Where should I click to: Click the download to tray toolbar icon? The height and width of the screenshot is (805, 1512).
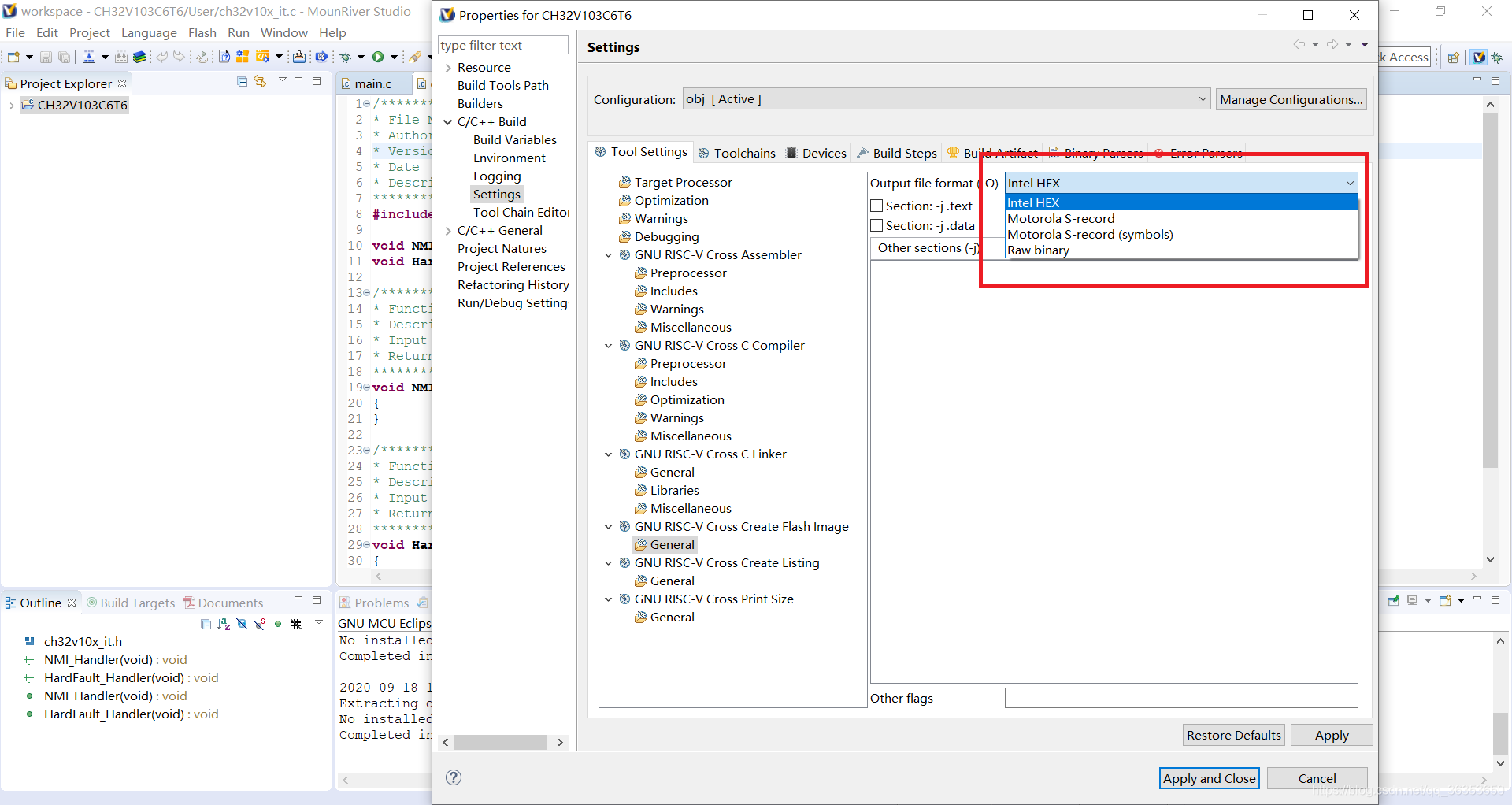pos(299,57)
